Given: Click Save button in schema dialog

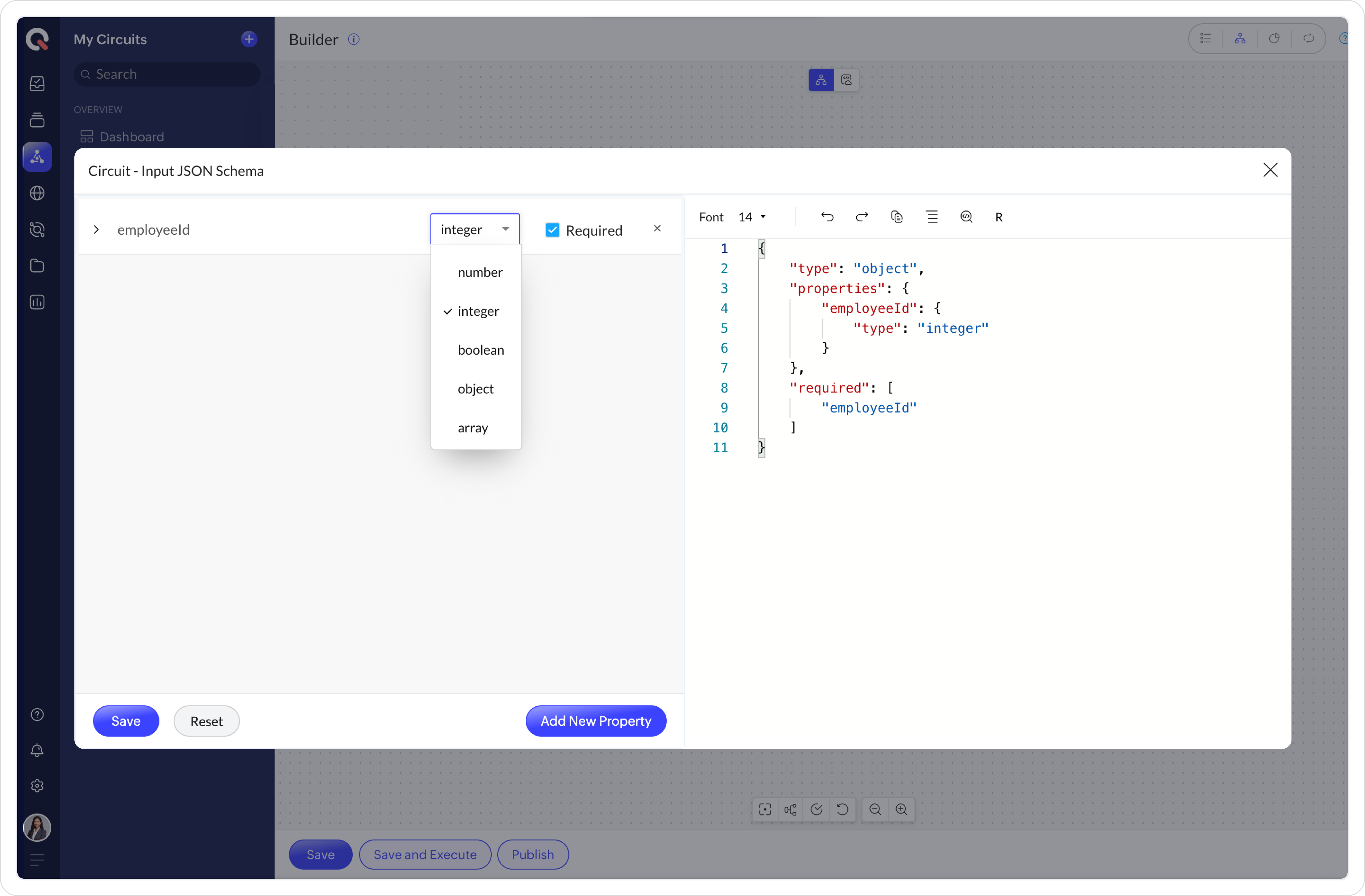Looking at the screenshot, I should tap(126, 721).
